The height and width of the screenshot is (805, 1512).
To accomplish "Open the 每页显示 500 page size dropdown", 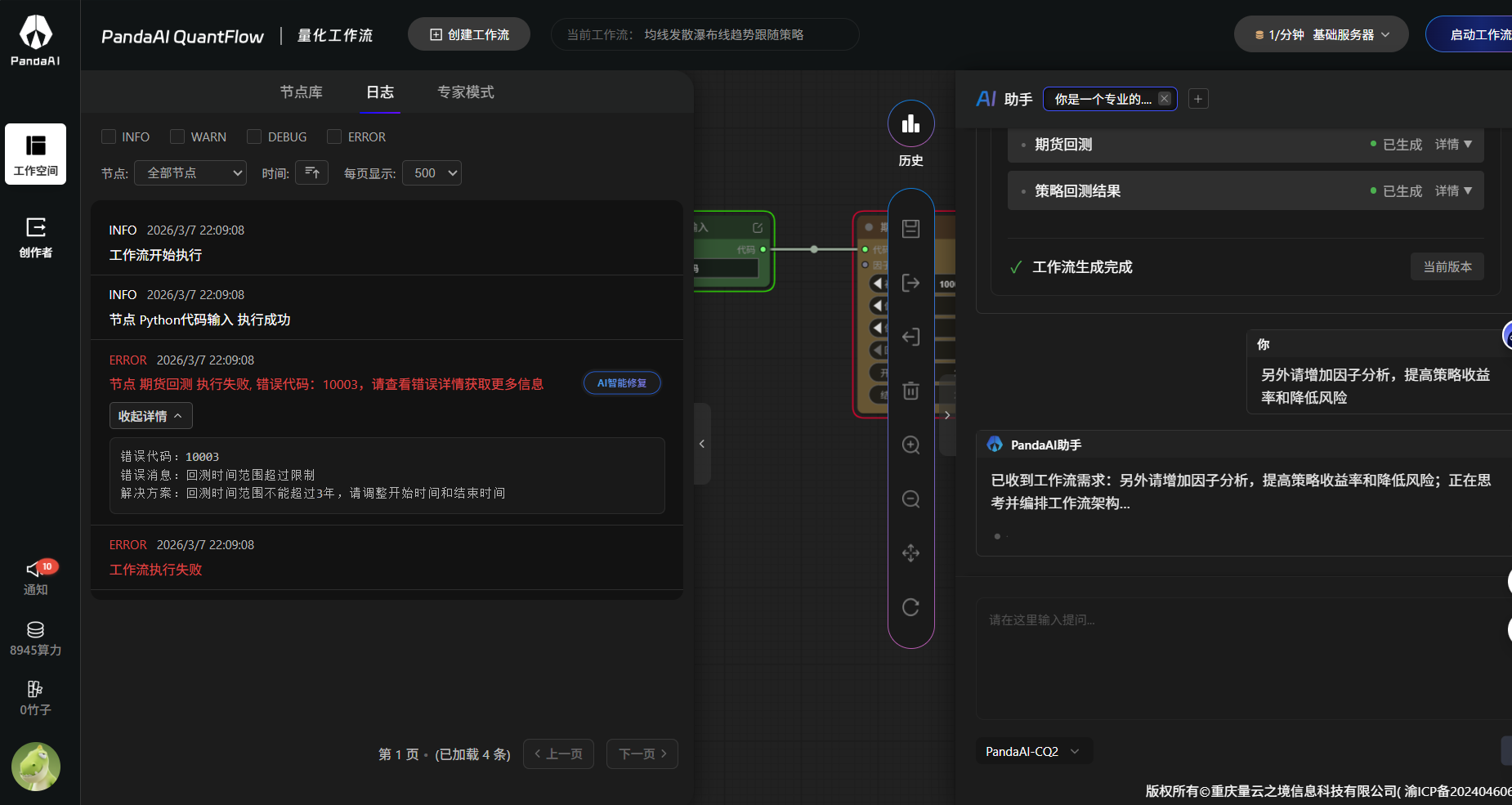I will 432,172.
